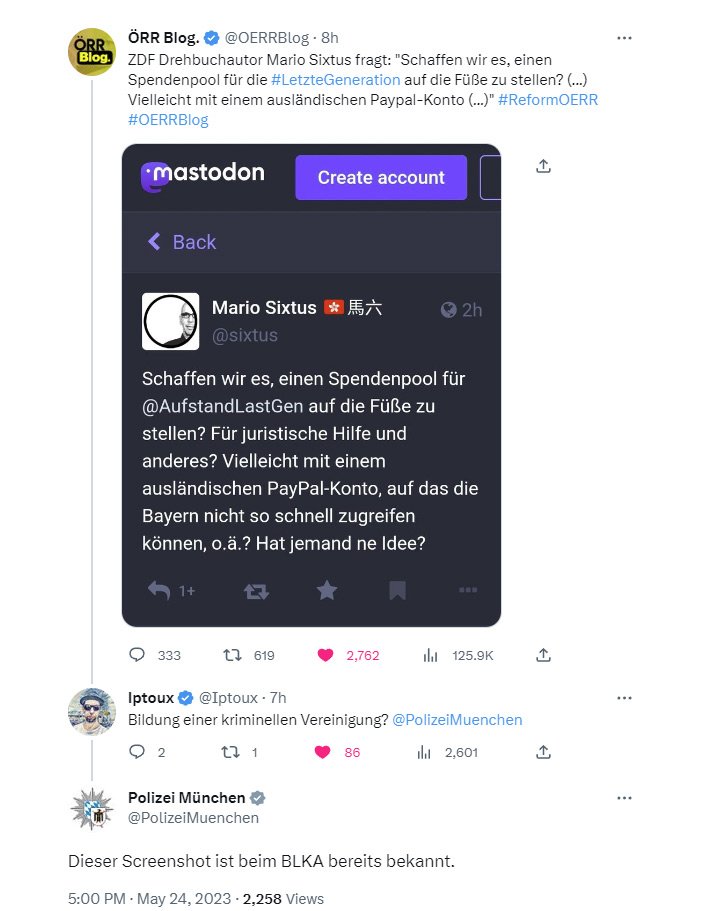Open more options on Polizei München tweet
728x911 pixels.
tap(625, 798)
